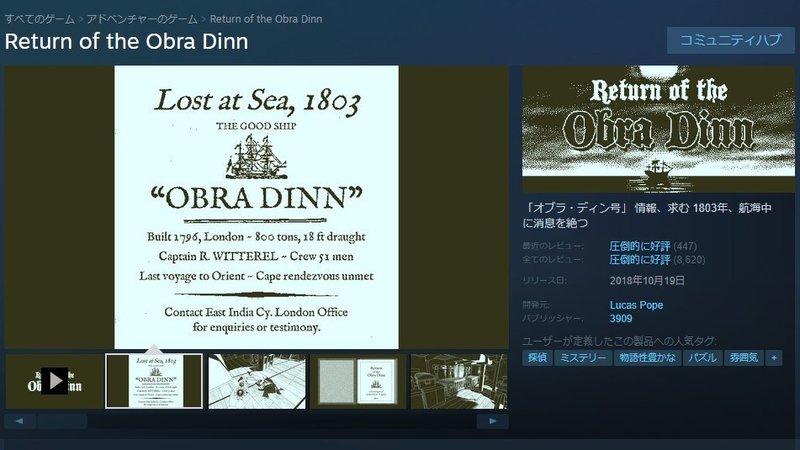Select the 物語性豊かな tag
This screenshot has width=800, height=450.
[x=647, y=358]
